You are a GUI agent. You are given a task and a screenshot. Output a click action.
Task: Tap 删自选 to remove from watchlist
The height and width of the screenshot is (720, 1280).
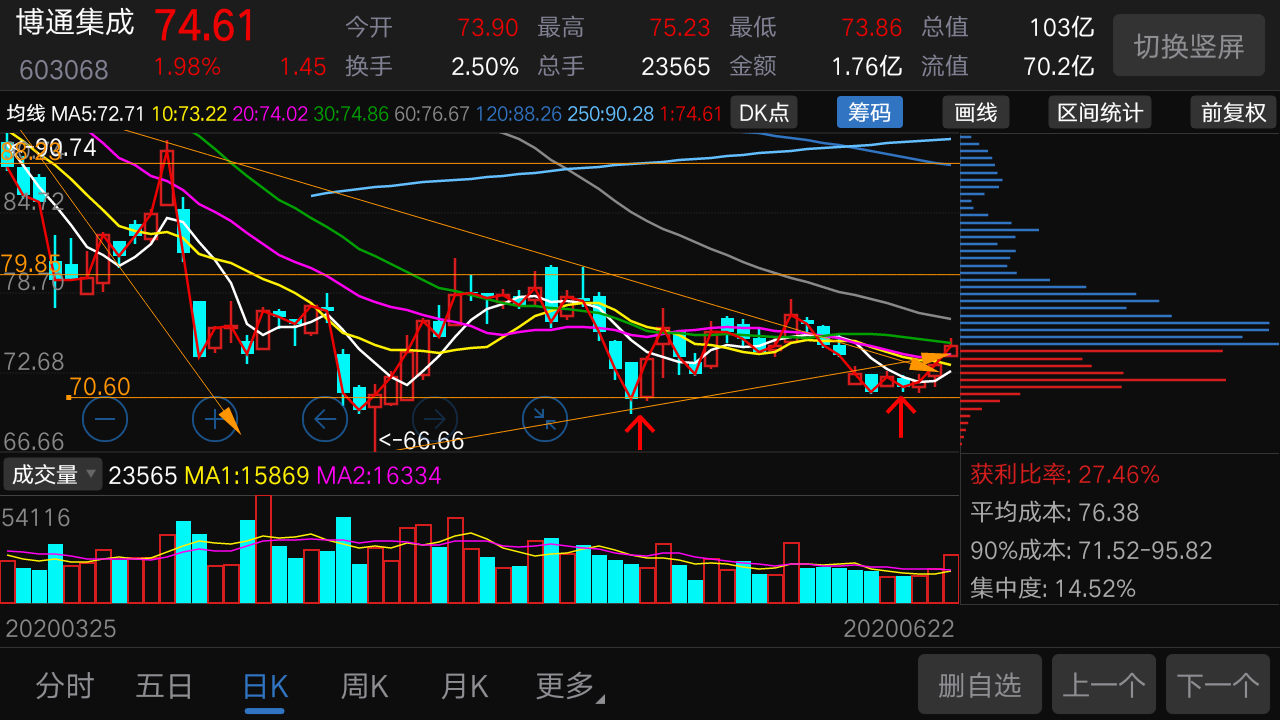[x=980, y=685]
